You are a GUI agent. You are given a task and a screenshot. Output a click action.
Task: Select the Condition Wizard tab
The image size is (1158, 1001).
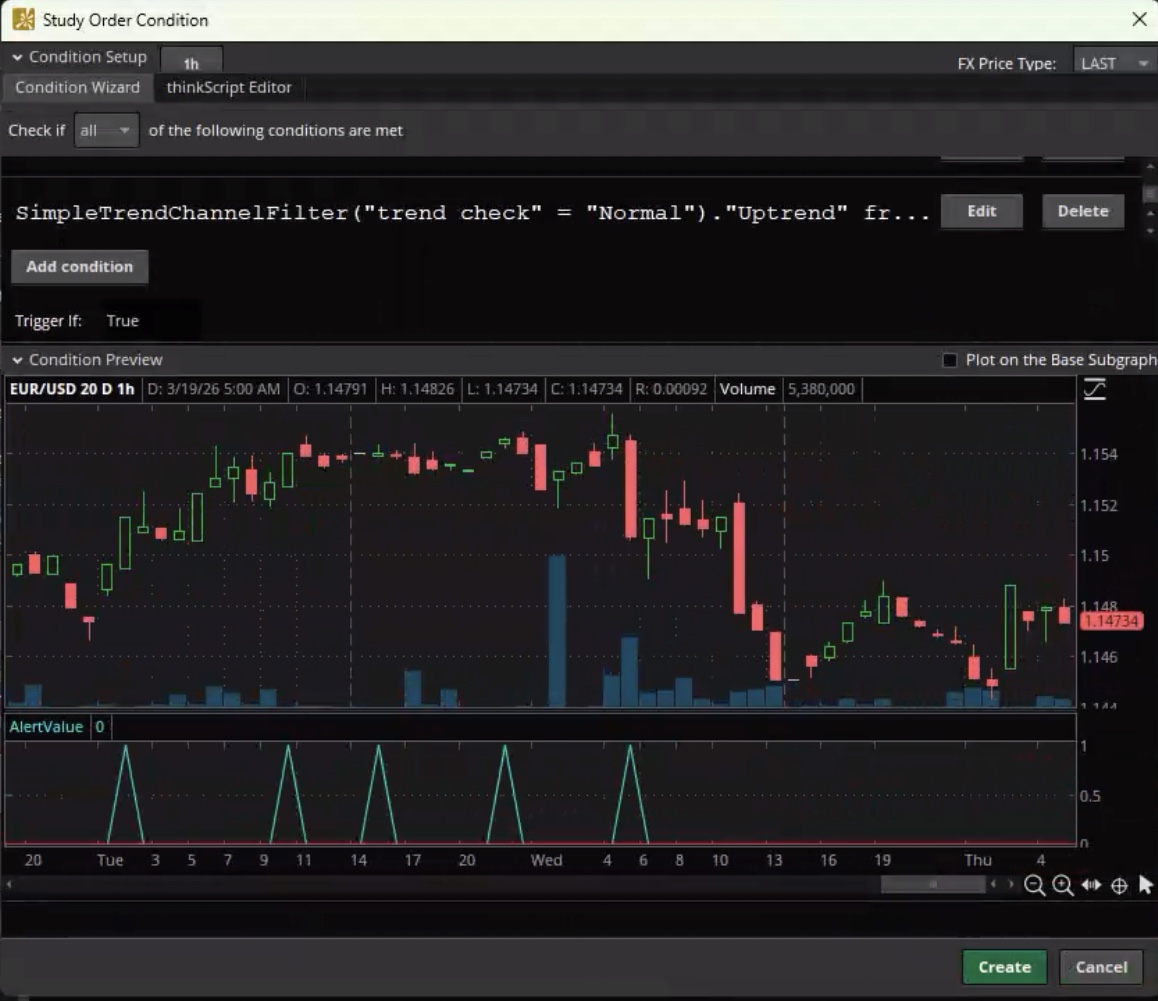pos(77,87)
